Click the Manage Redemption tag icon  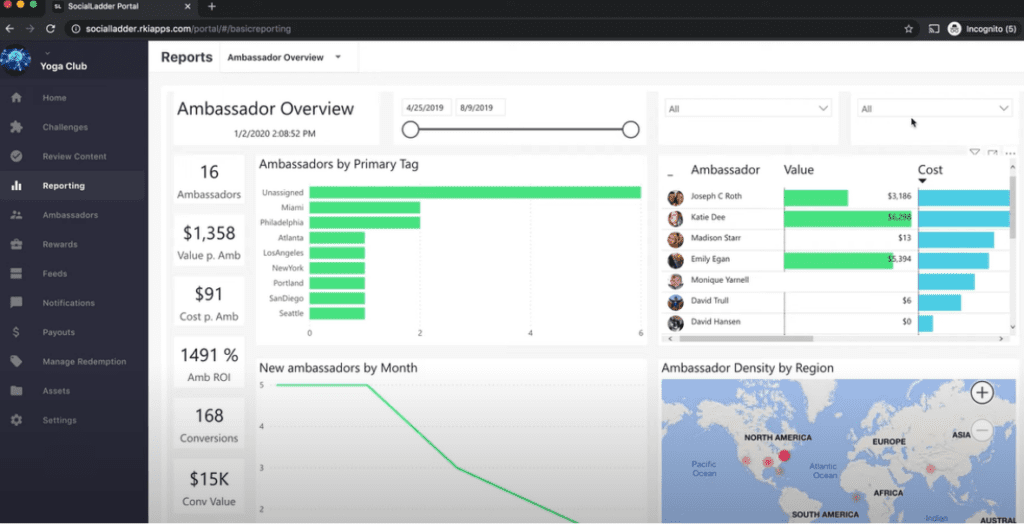[16, 361]
